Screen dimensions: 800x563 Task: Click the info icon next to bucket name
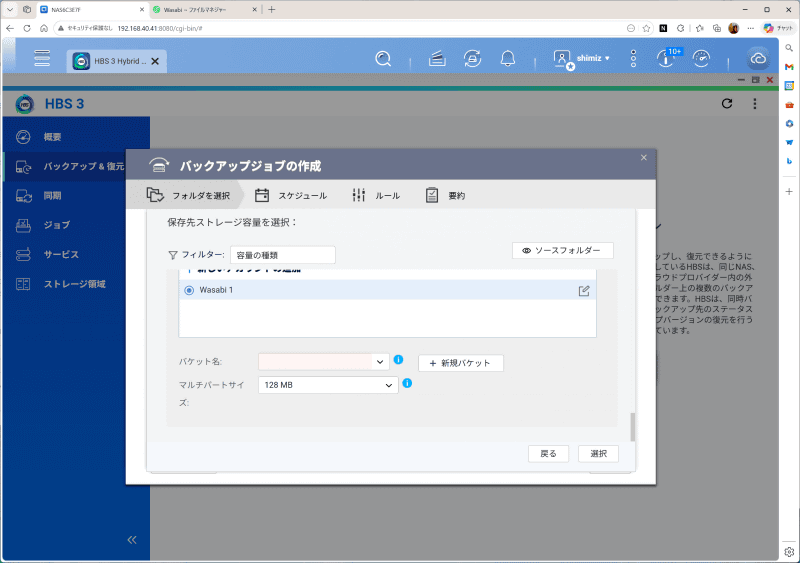coord(398,359)
